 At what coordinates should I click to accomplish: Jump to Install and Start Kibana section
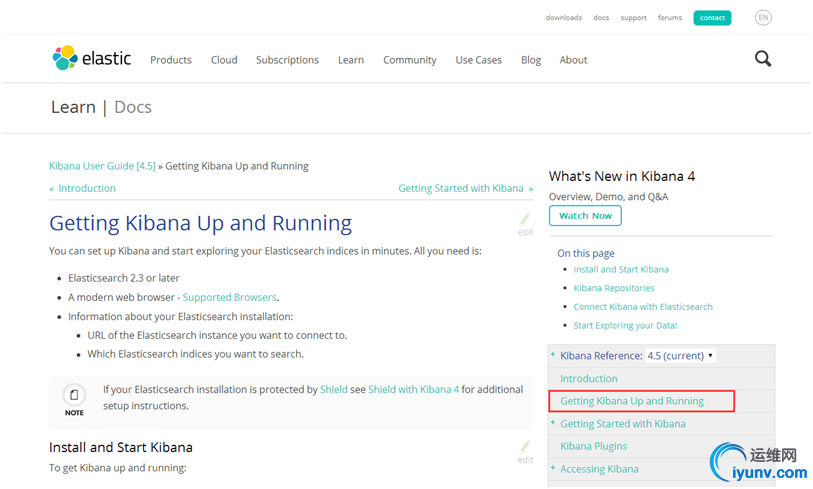pyautogui.click(x=621, y=270)
